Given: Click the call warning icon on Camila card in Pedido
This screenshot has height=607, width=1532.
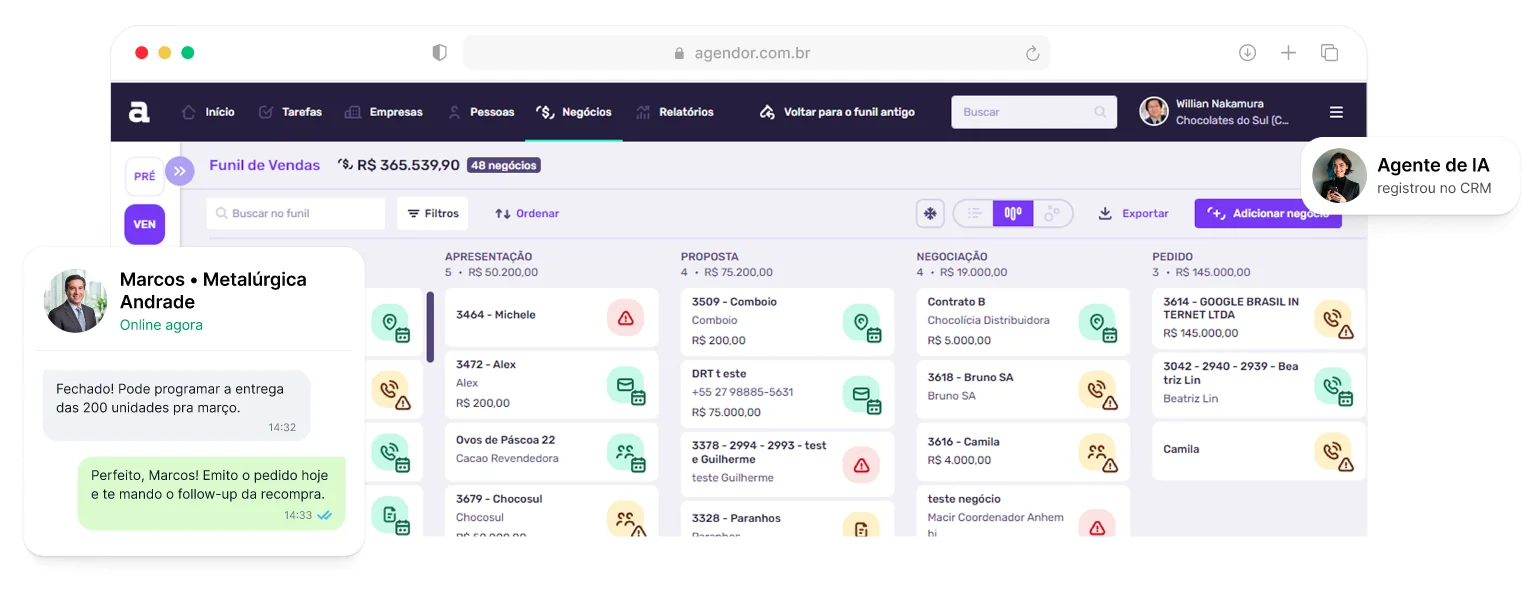Looking at the screenshot, I should [1333, 452].
